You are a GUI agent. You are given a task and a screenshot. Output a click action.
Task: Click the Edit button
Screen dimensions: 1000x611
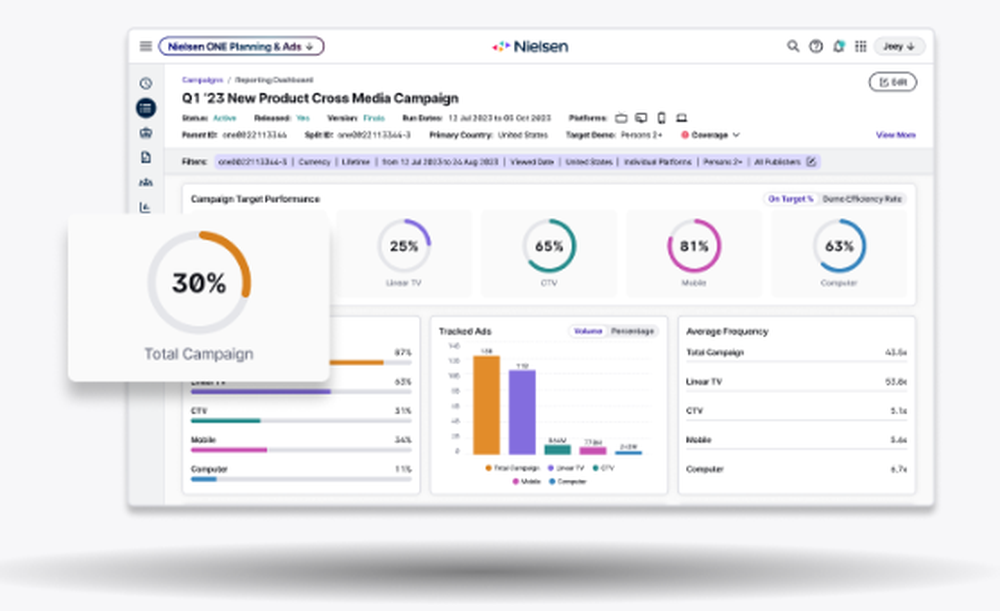tap(893, 82)
